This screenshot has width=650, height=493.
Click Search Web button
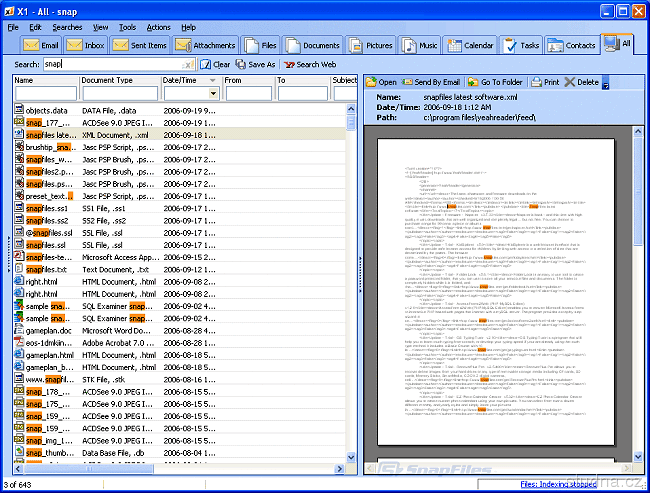point(309,64)
